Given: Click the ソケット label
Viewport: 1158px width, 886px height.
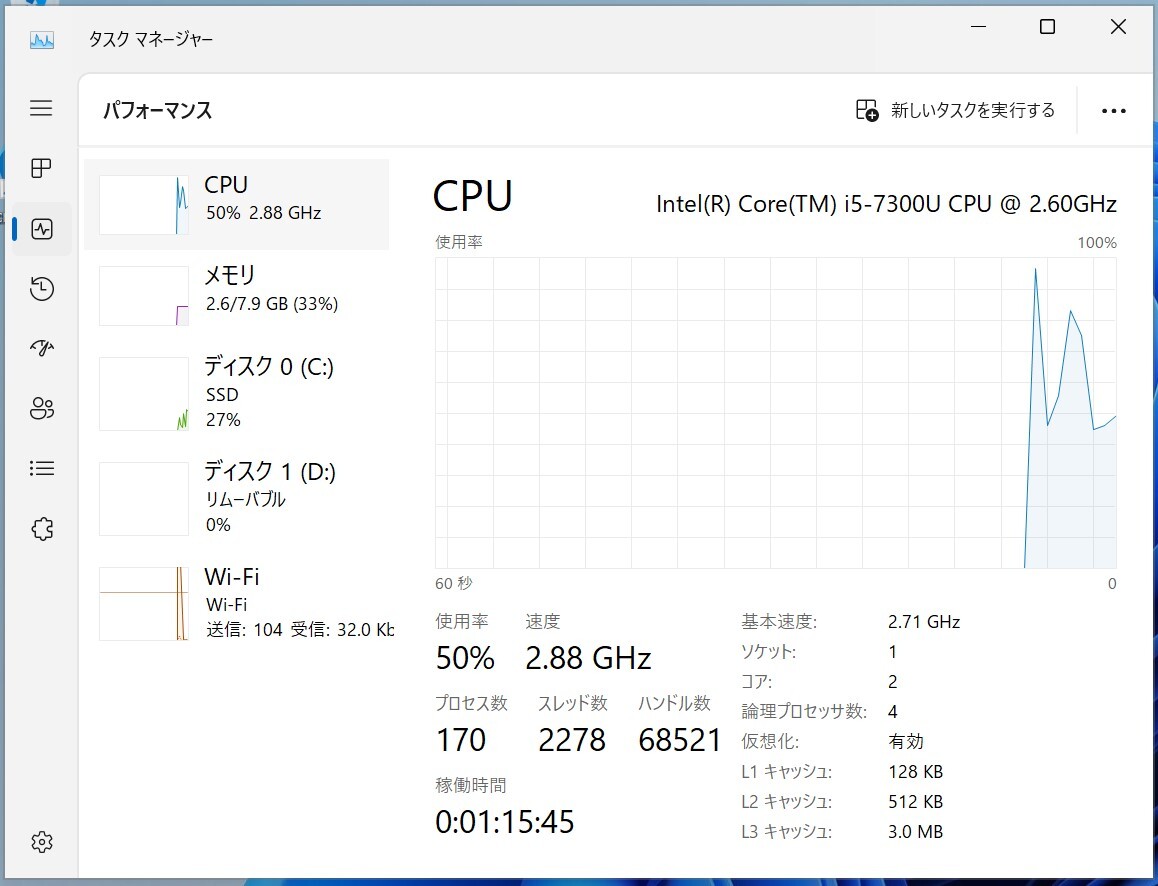Looking at the screenshot, I should [768, 652].
